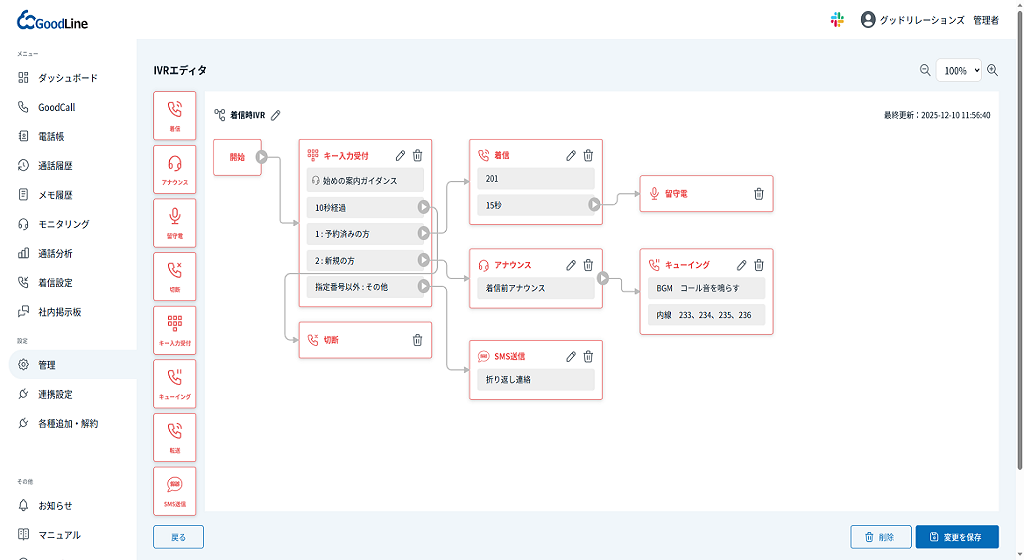Select the SMS送信 tool in palette

click(x=175, y=491)
